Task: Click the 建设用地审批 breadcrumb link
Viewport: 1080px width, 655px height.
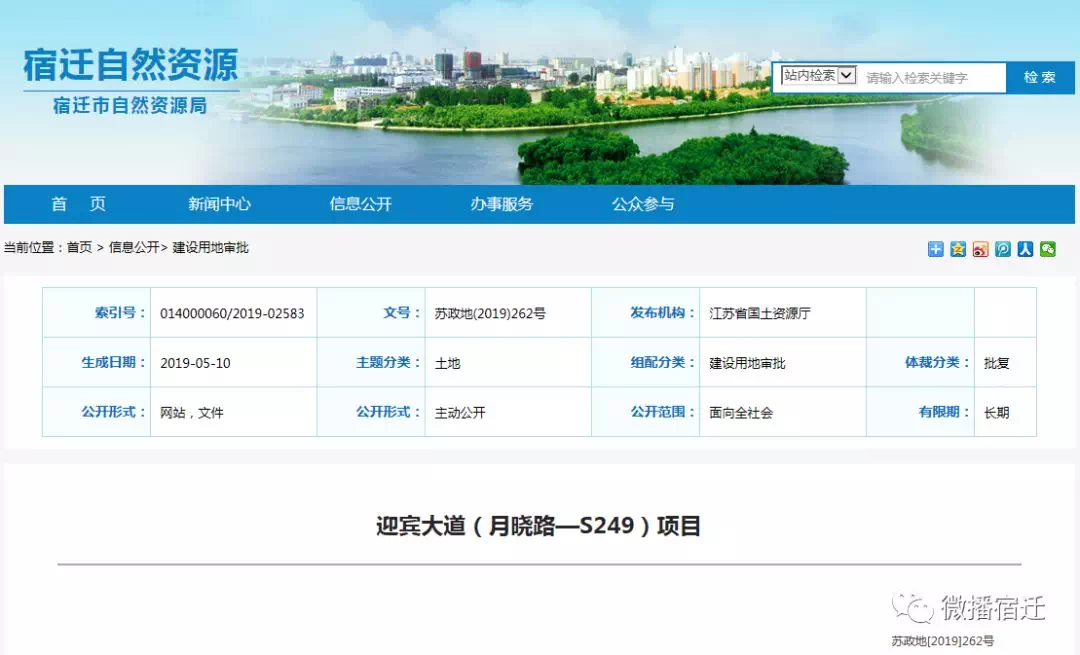Action: pyautogui.click(x=210, y=248)
